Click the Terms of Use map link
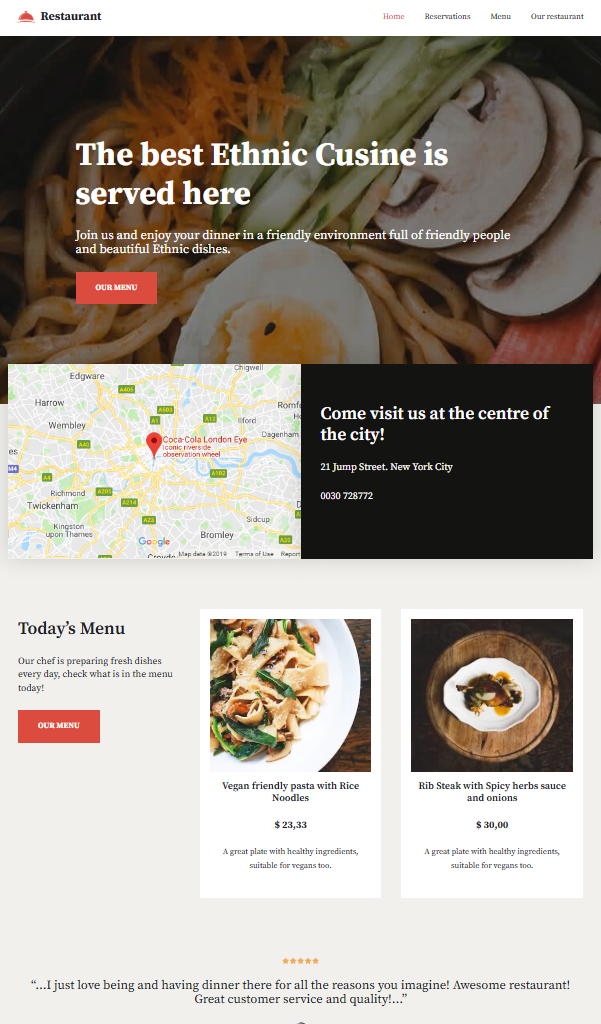601x1024 pixels. point(254,554)
